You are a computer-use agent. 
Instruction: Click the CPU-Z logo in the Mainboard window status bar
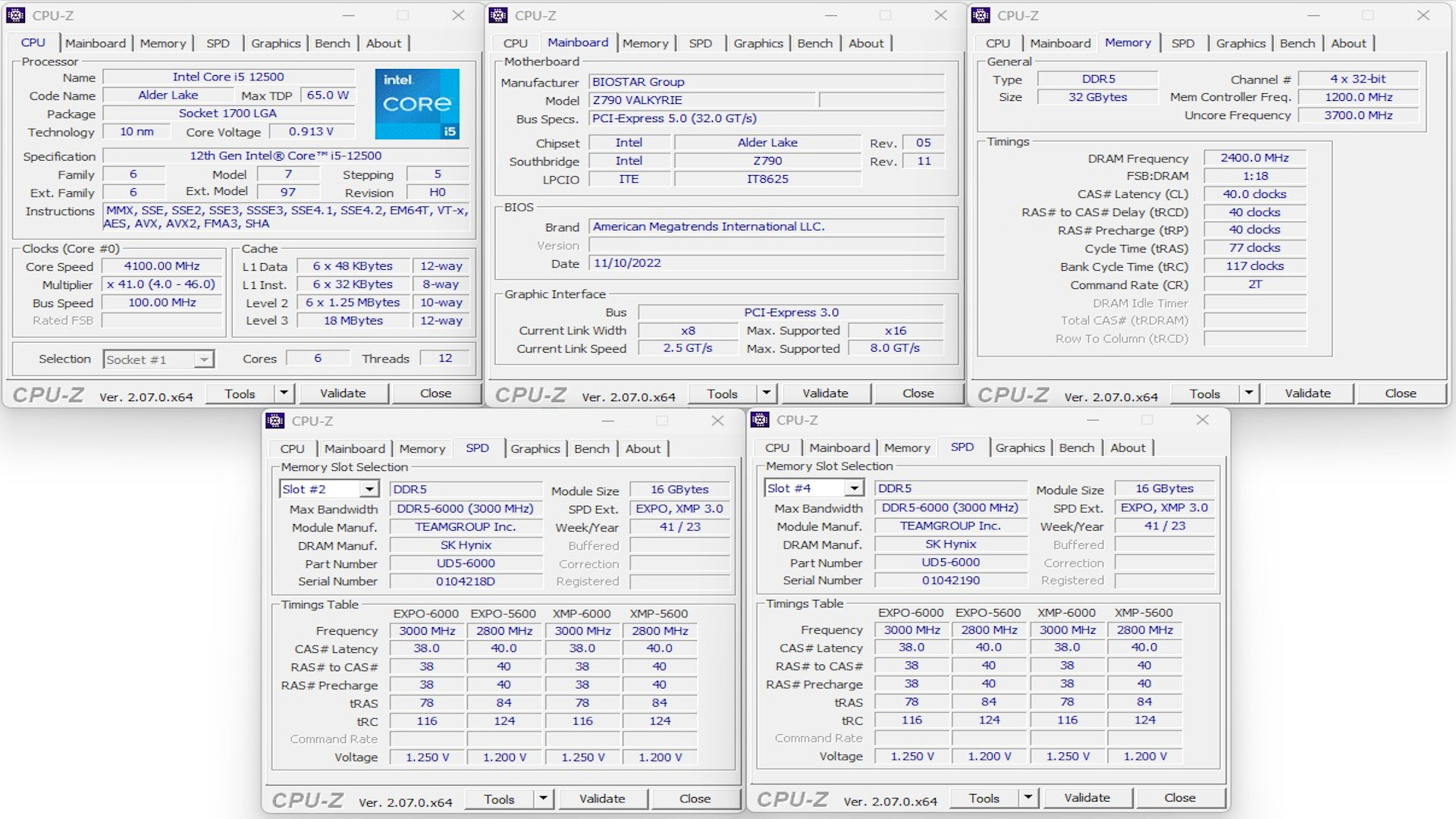[x=529, y=394]
